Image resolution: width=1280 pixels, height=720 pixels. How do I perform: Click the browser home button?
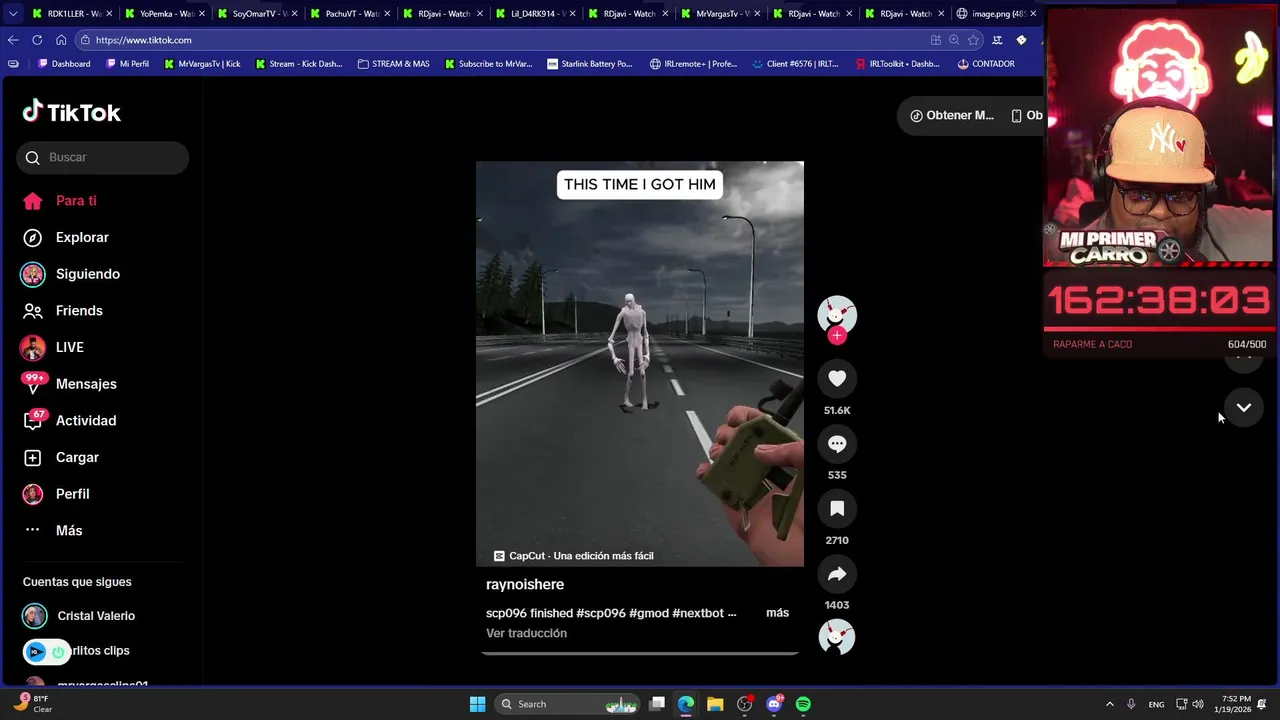61,40
